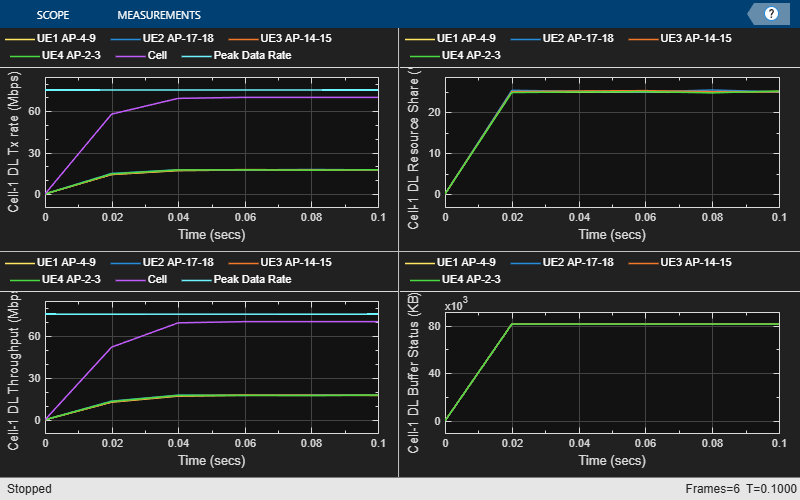The width and height of the screenshot is (800, 500).
Task: Click the Stopped status text
Action: pyautogui.click(x=28, y=489)
